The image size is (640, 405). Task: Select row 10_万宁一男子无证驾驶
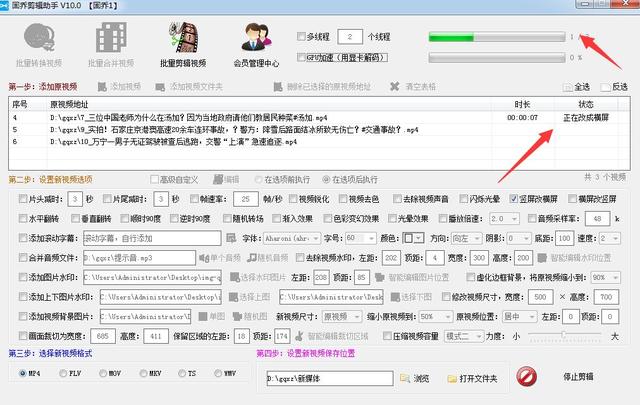pos(318,142)
